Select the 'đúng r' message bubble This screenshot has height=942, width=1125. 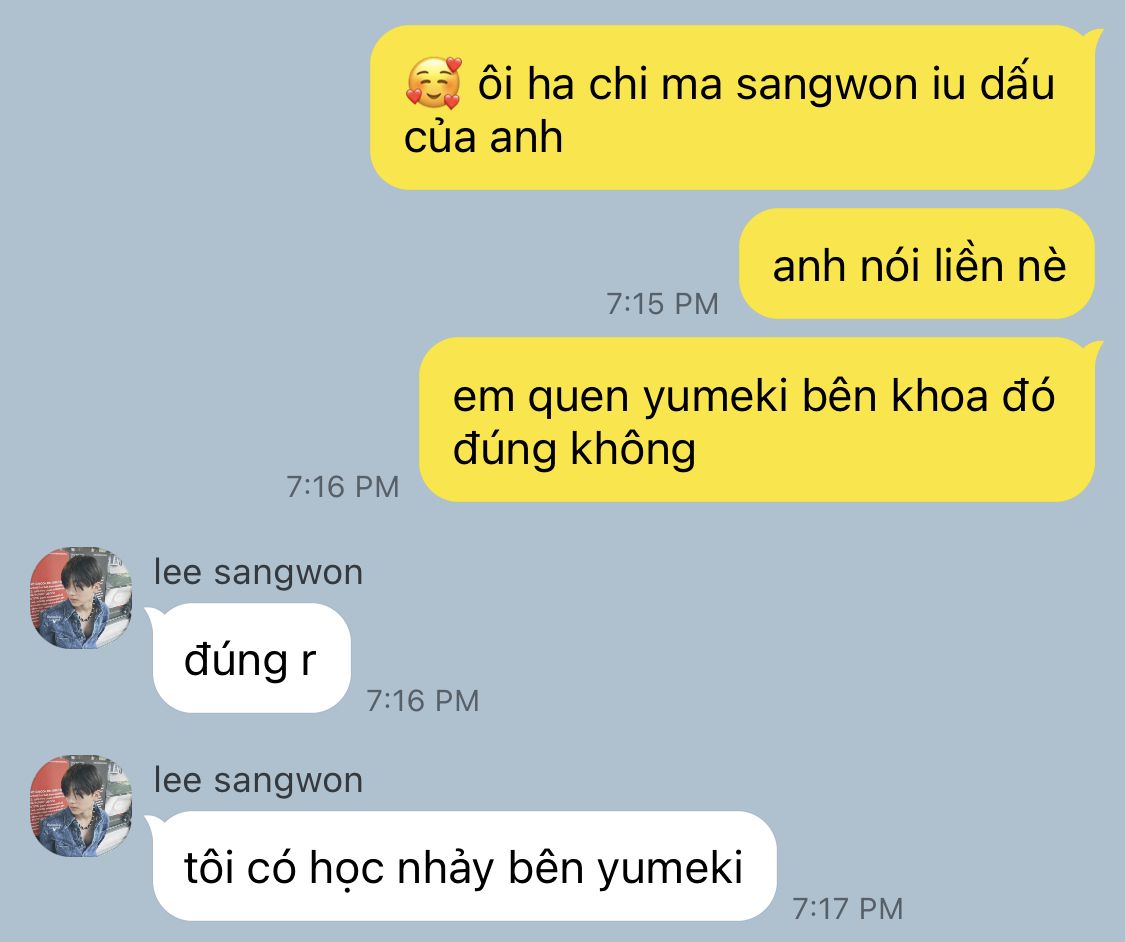(x=250, y=658)
